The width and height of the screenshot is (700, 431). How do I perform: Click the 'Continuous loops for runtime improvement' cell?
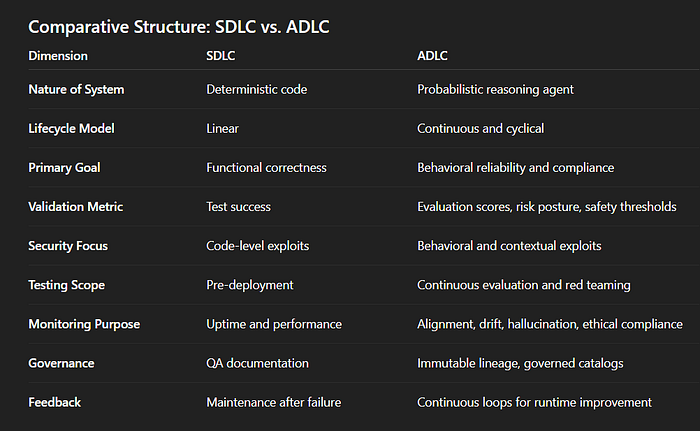[x=534, y=402]
